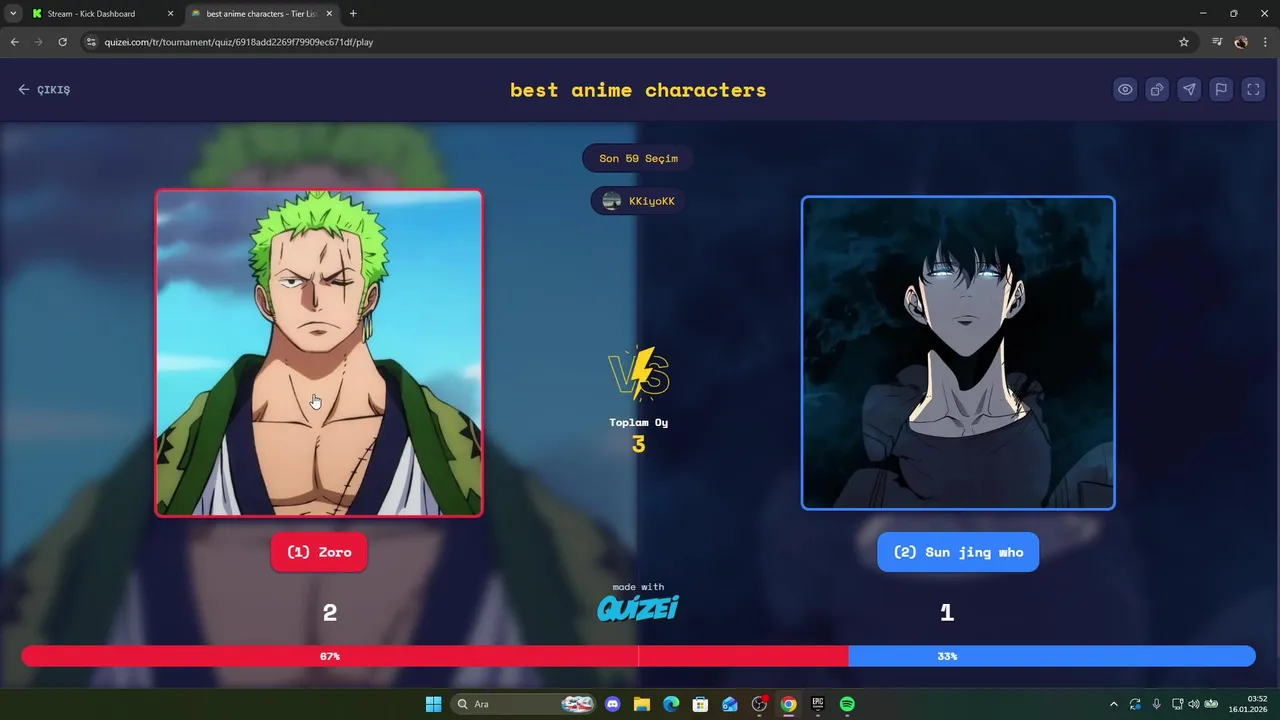The height and width of the screenshot is (720, 1280).
Task: Open the volume tray icon
Action: [x=1193, y=704]
